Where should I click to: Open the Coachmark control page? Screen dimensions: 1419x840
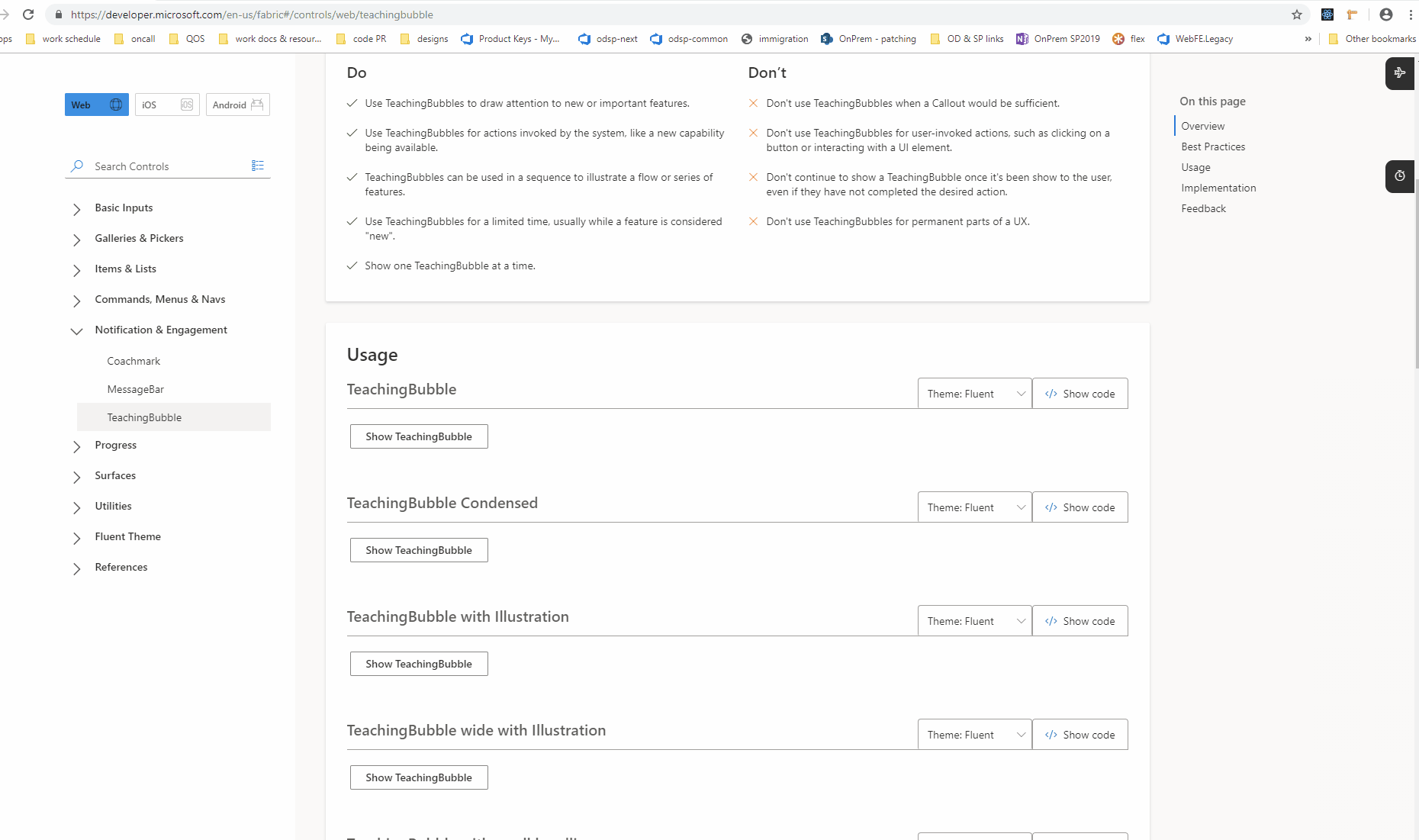coord(134,361)
